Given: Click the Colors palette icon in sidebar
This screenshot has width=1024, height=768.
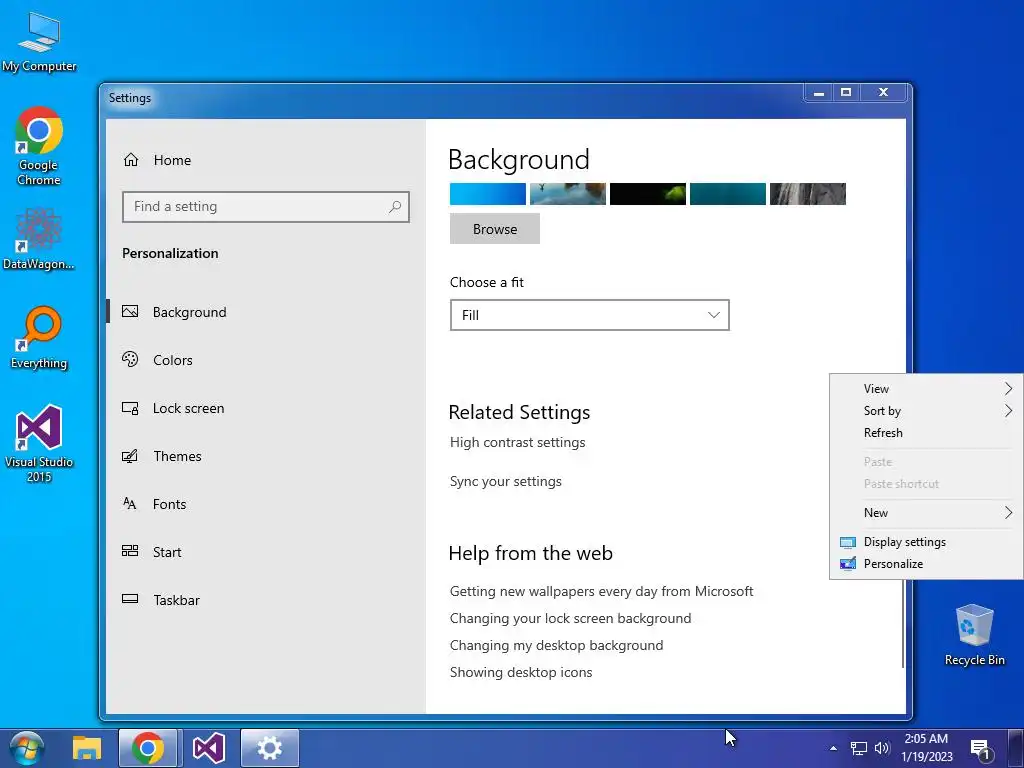Looking at the screenshot, I should (x=130, y=359).
